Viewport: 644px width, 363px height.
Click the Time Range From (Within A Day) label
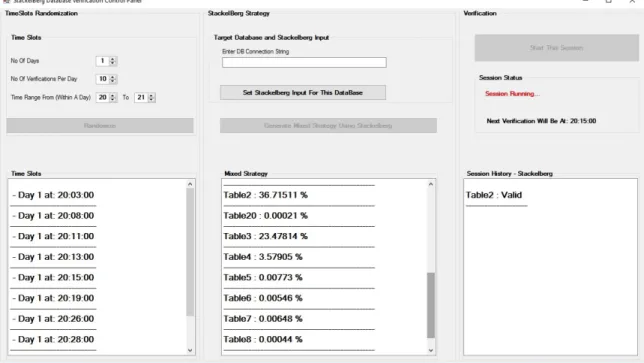[51, 97]
